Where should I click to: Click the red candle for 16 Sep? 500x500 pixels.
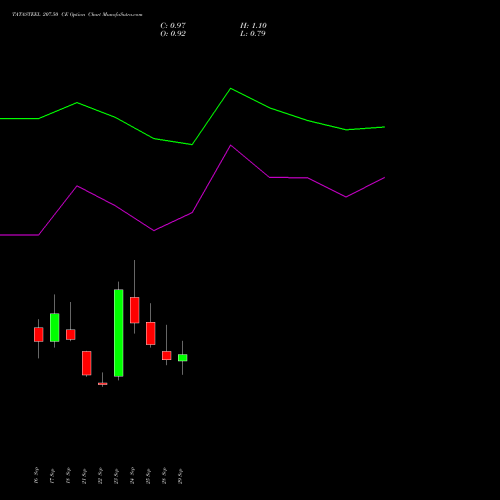pyautogui.click(x=39, y=334)
